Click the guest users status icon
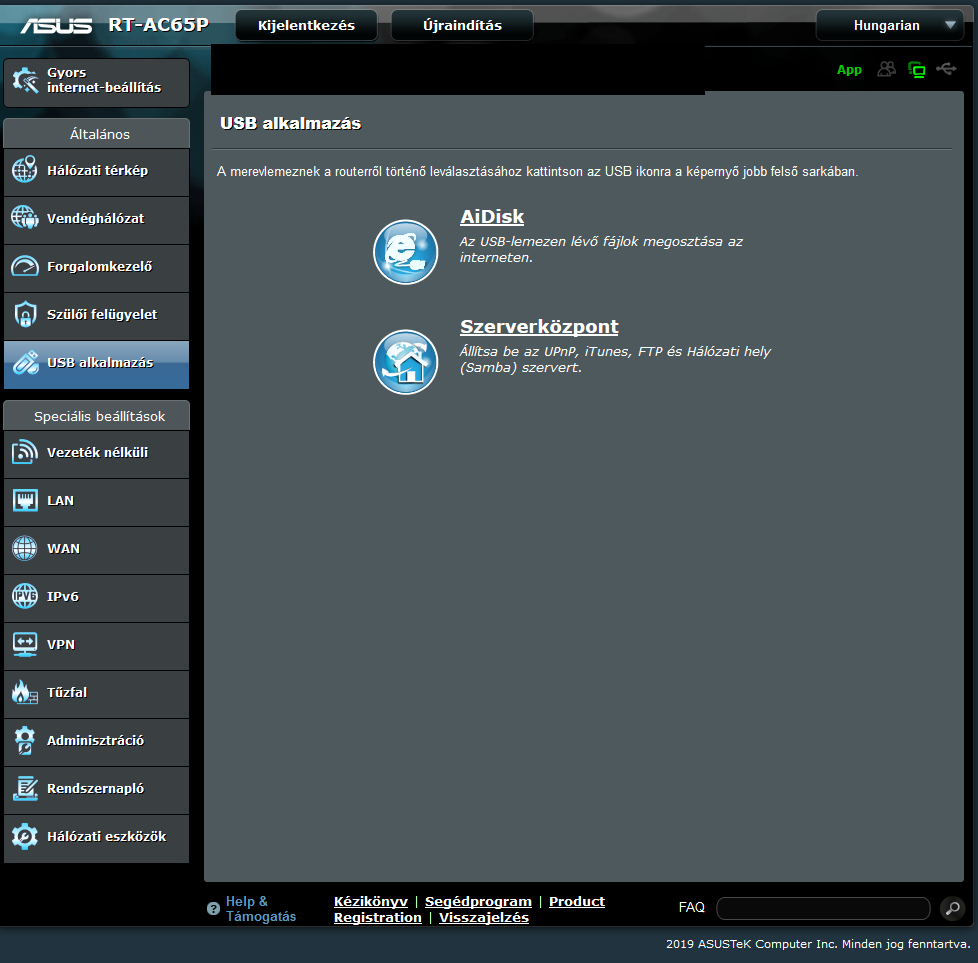The height and width of the screenshot is (963, 978). tap(886, 69)
